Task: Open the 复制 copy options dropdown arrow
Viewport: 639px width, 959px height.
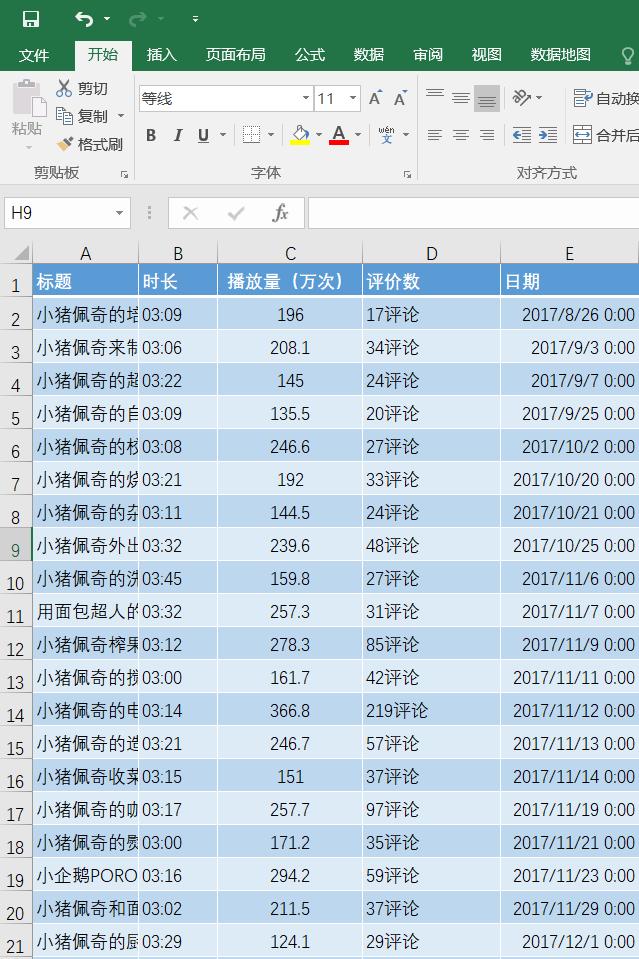Action: pos(121,116)
